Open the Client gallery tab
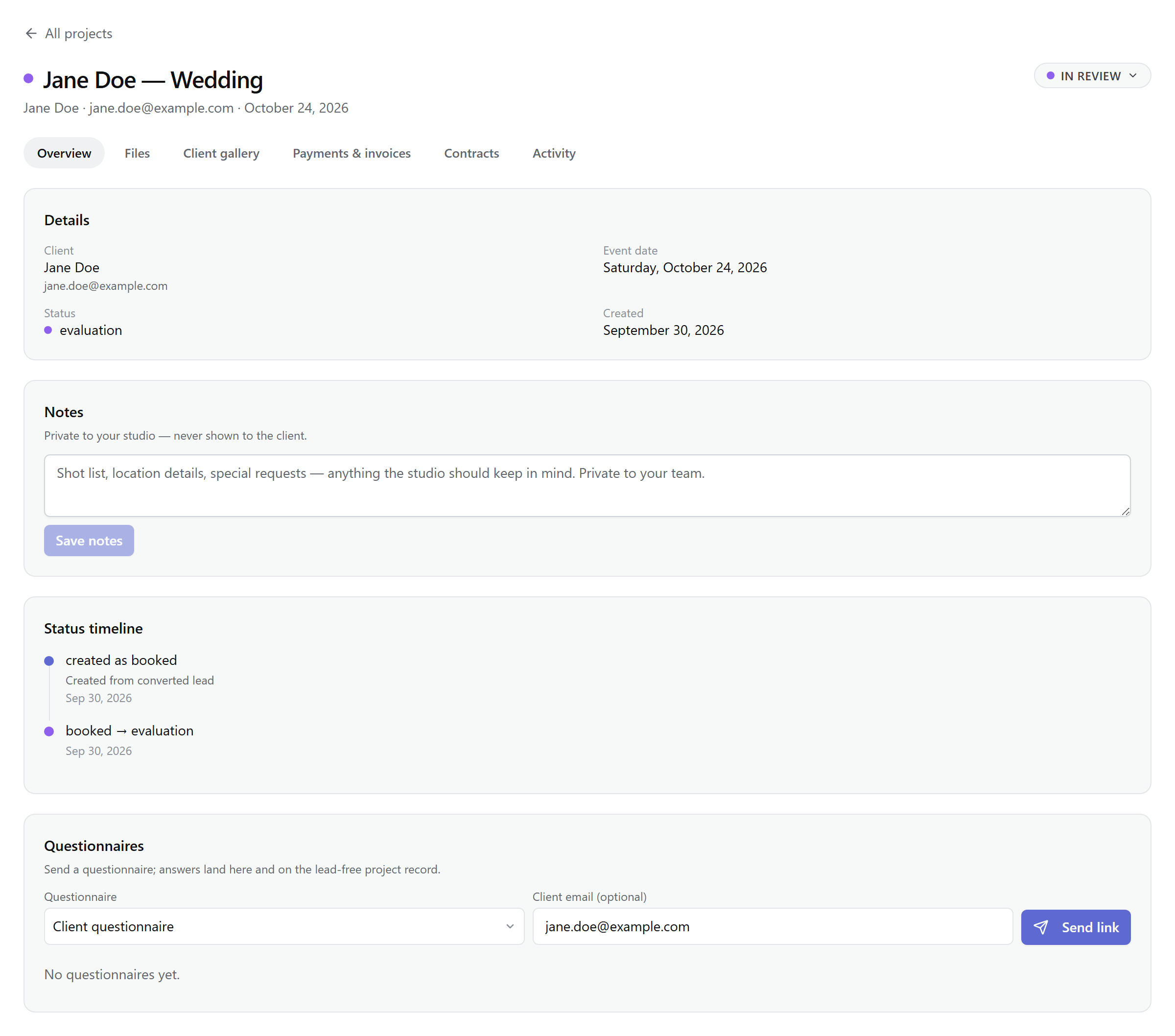The width and height of the screenshot is (1175, 1036). click(x=221, y=153)
